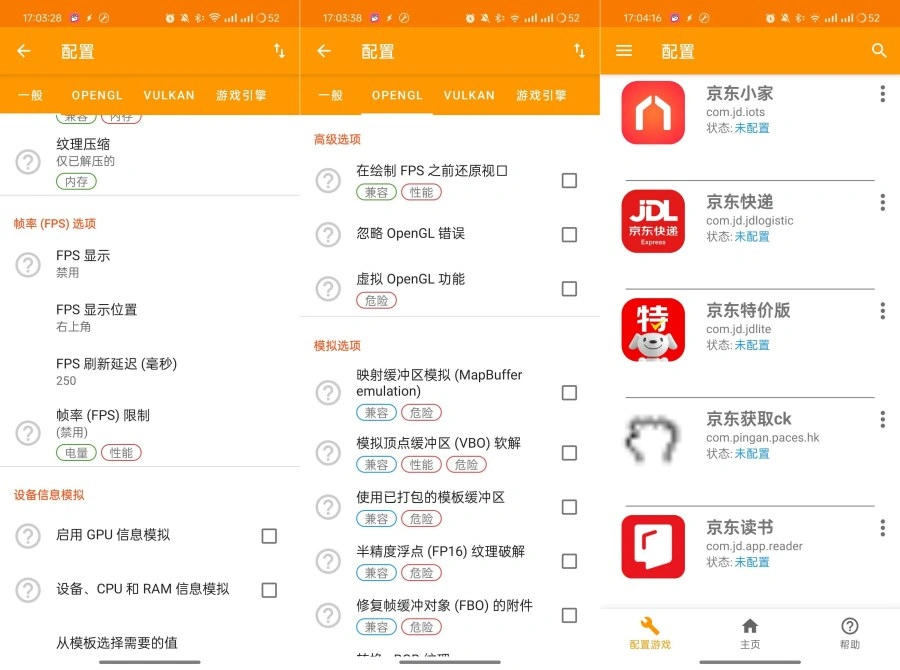
Task: Tap the 京东快递 JDL app icon
Action: [x=653, y=221]
